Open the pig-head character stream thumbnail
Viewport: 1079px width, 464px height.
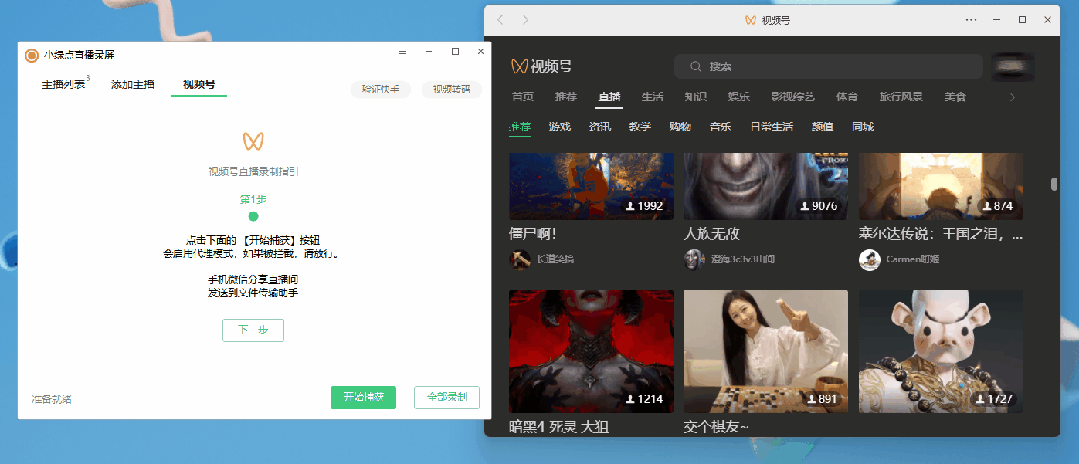pyautogui.click(x=941, y=351)
